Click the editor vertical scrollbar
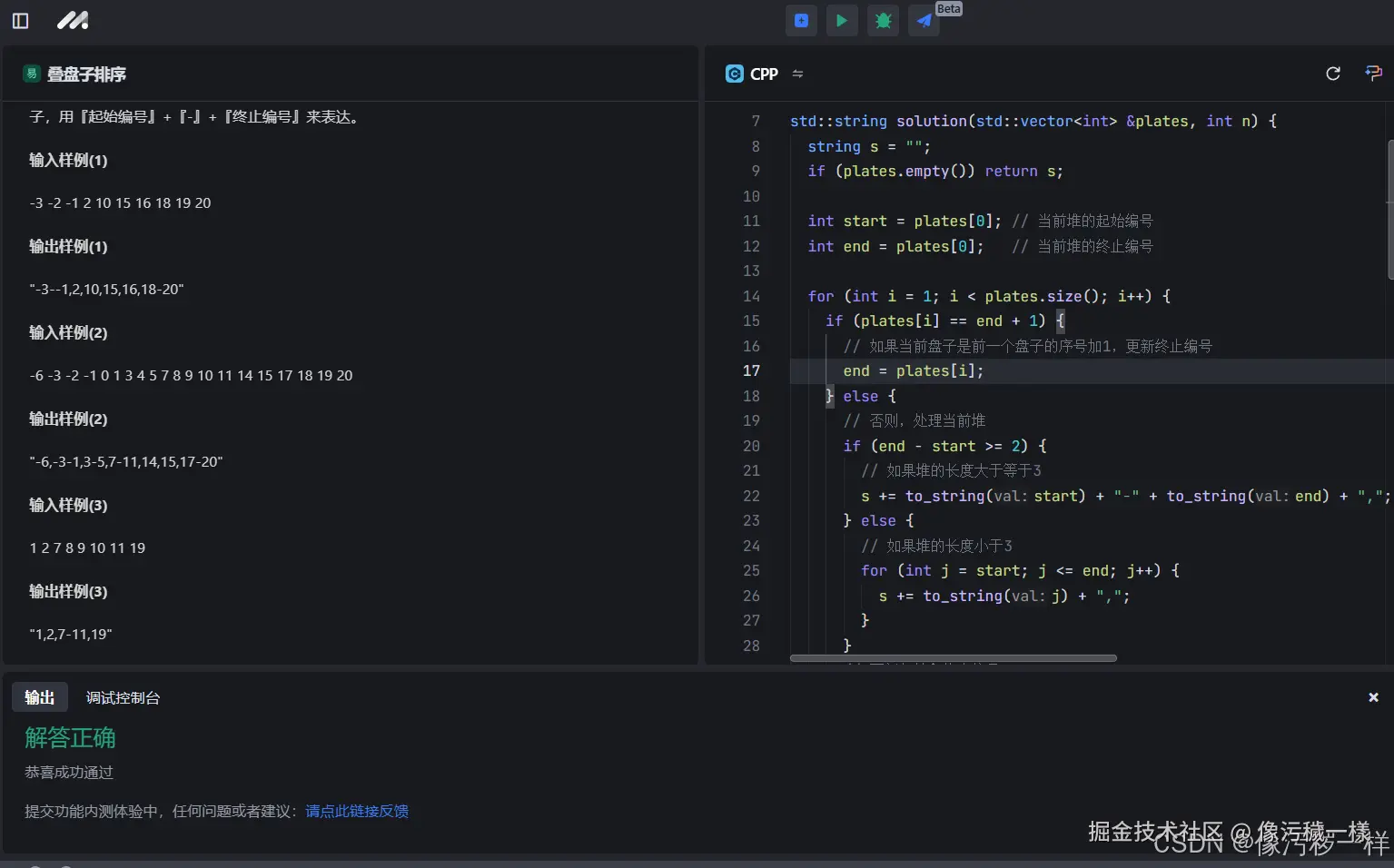This screenshot has width=1394, height=868. tap(1389, 209)
